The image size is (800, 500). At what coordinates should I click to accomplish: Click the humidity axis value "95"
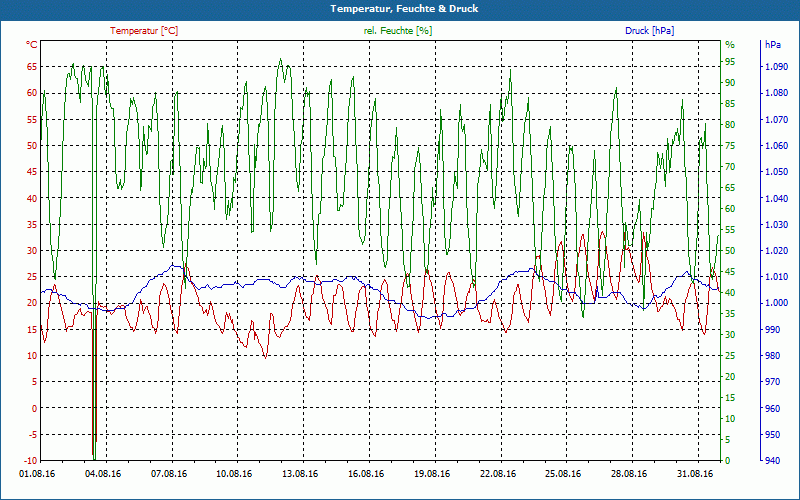[731, 62]
